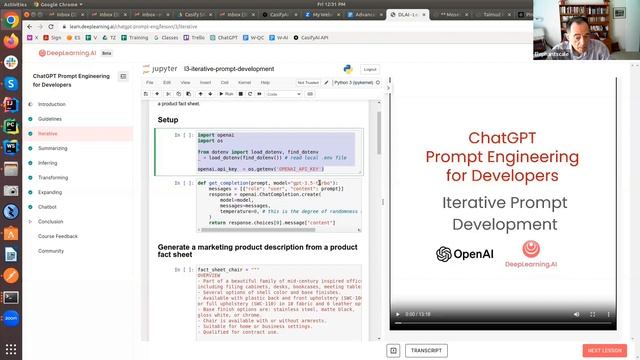Paste cells below in Jupyter toolbar

(x=189, y=94)
